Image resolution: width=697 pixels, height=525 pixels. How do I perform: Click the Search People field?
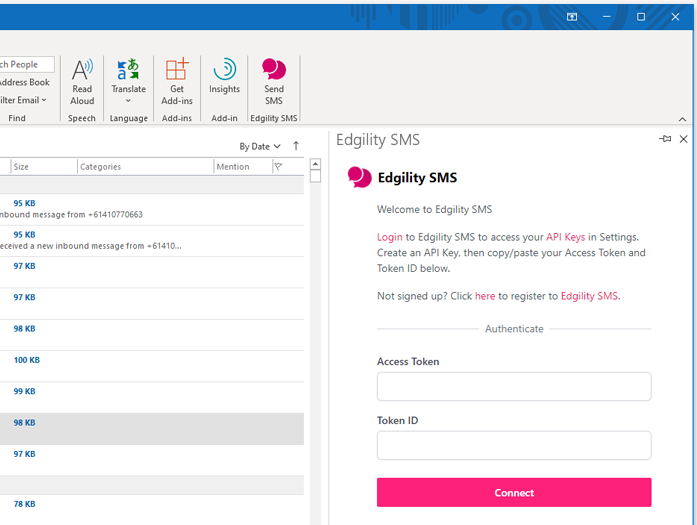[27, 64]
